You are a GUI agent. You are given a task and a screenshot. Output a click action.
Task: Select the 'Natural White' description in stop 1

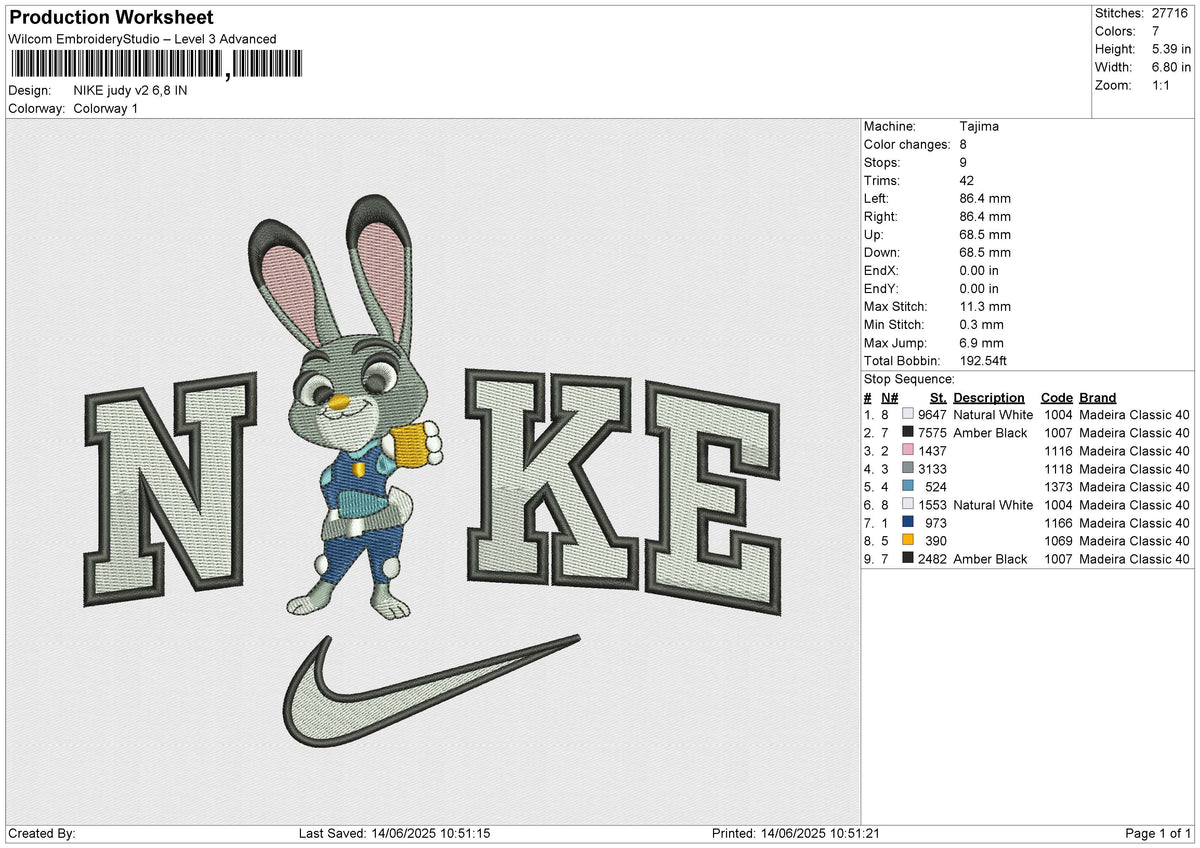pyautogui.click(x=993, y=415)
